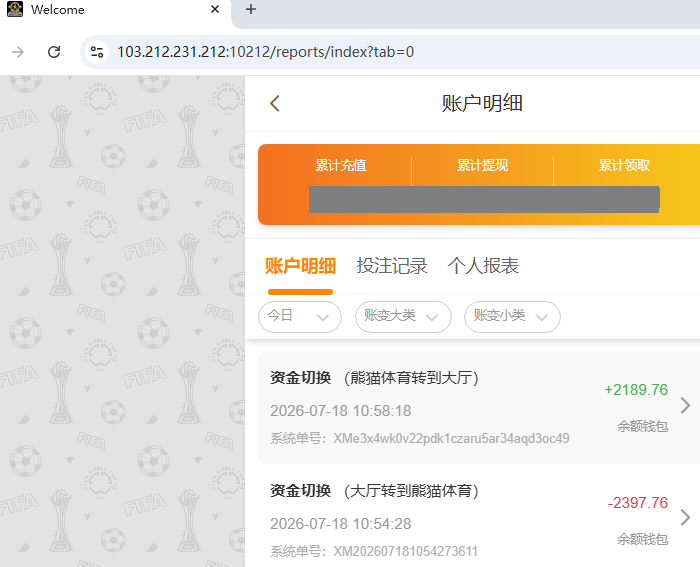The image size is (700, 567).
Task: Click record title 熊猫体育转到大厅
Action: point(411,378)
